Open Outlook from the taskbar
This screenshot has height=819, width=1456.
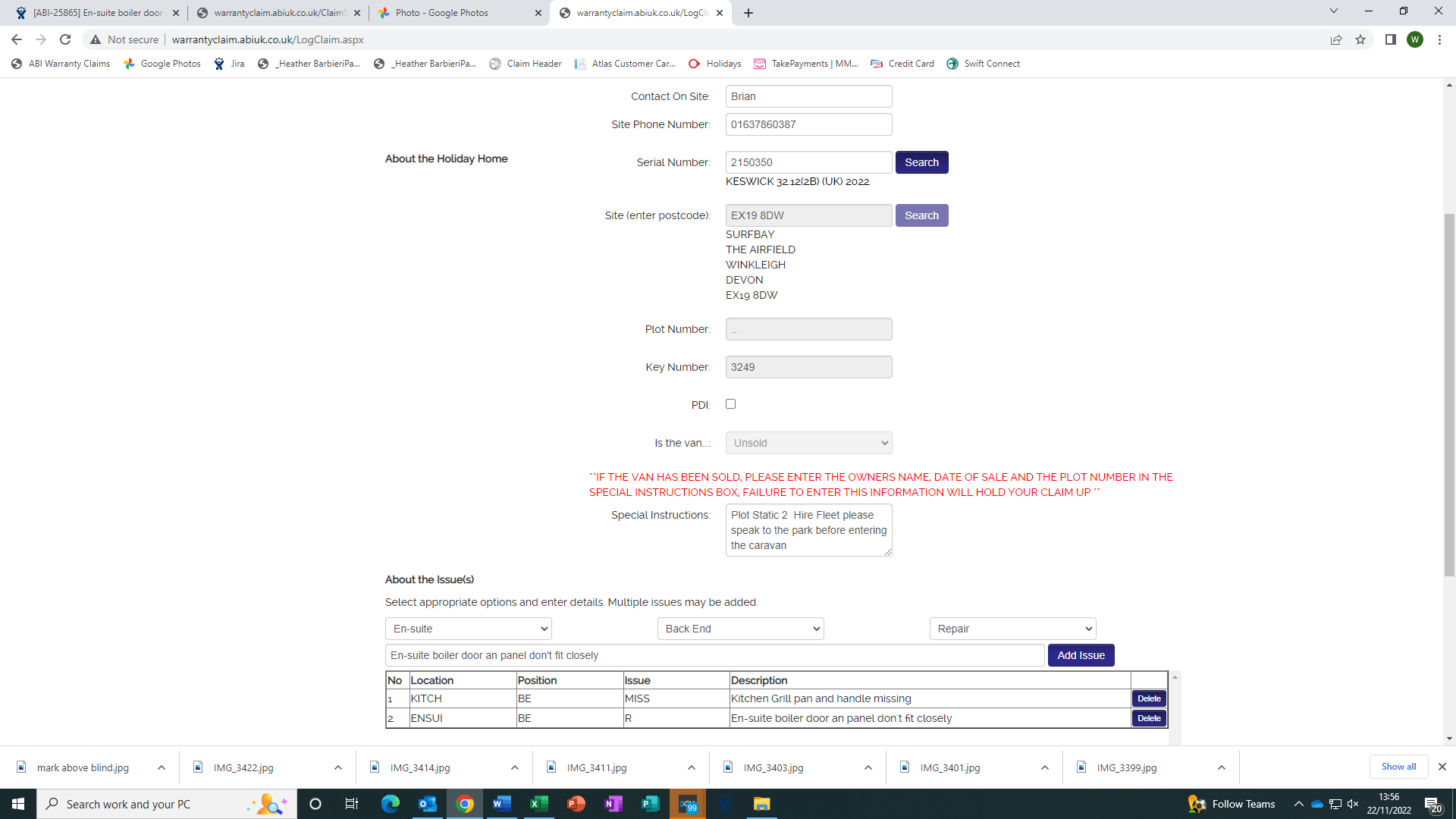pos(427,804)
